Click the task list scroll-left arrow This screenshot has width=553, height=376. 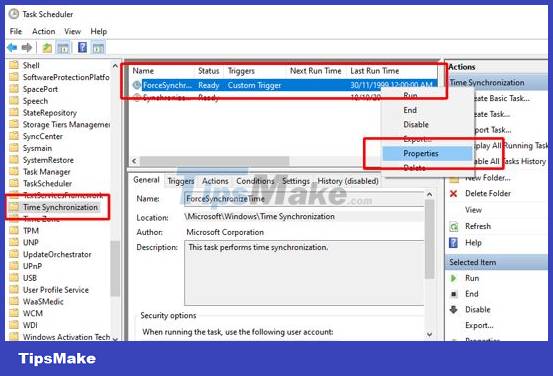point(134,161)
